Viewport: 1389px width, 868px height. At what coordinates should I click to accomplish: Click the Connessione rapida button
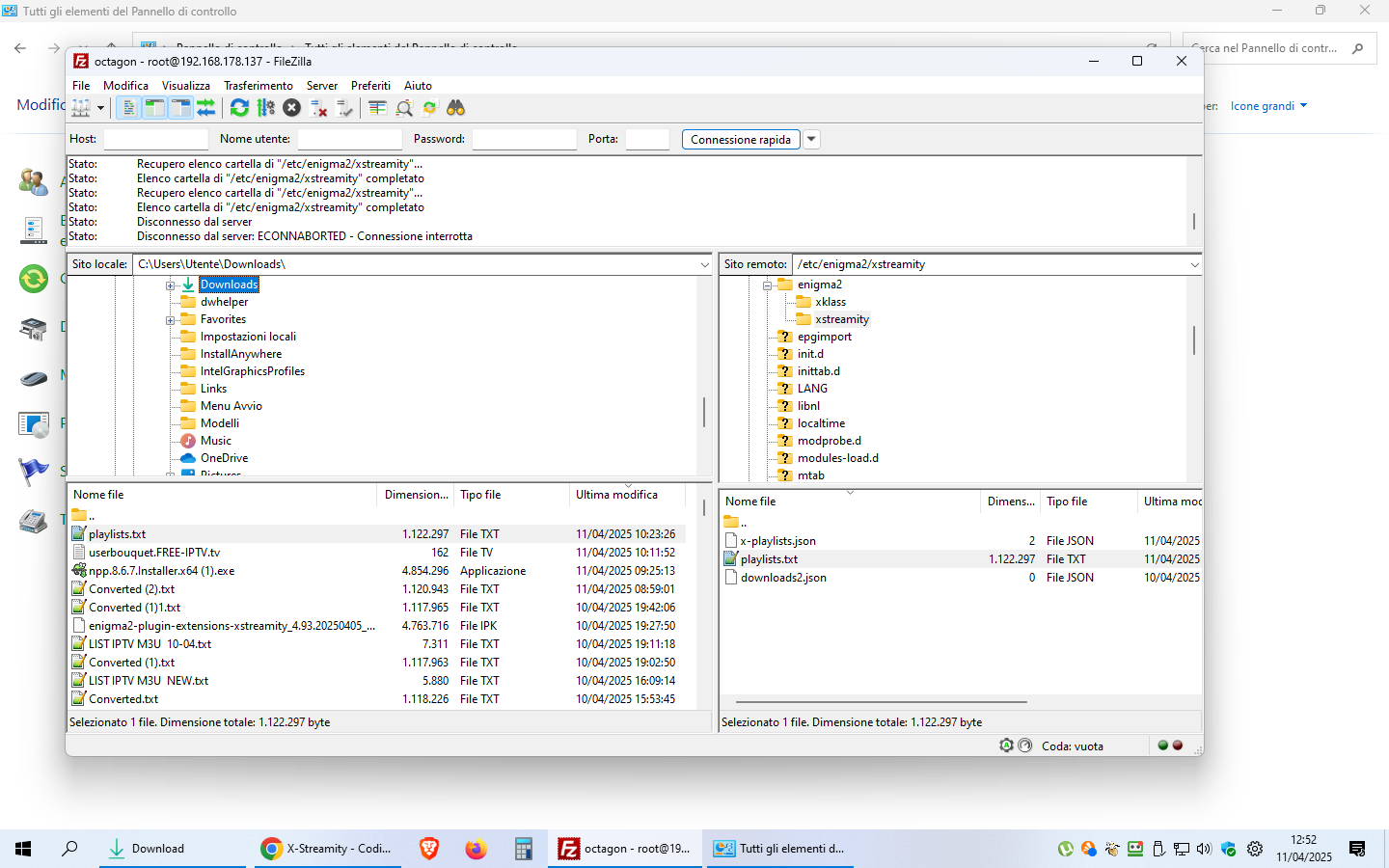[741, 140]
